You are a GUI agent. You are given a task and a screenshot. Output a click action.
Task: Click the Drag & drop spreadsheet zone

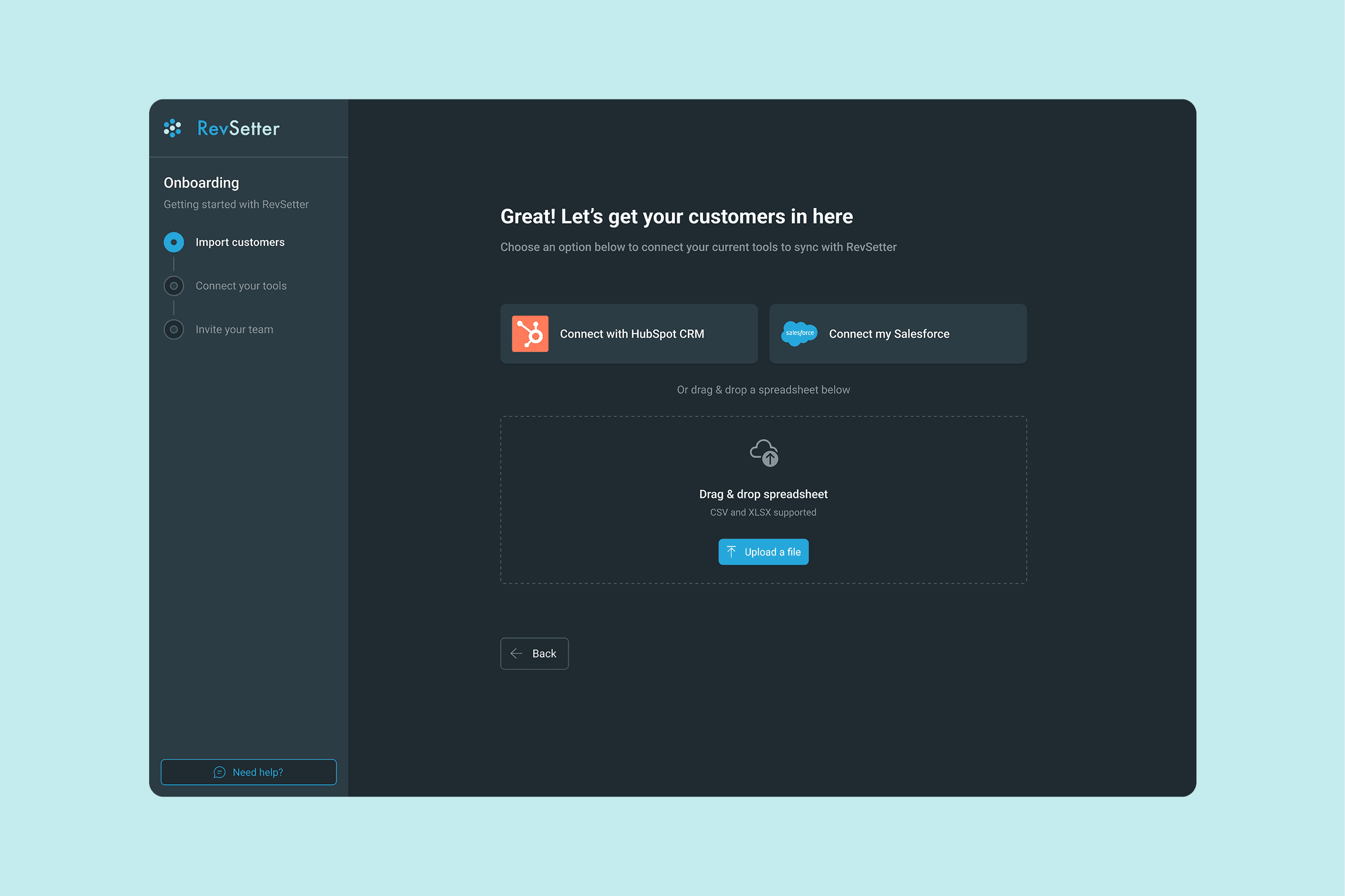tap(763, 494)
